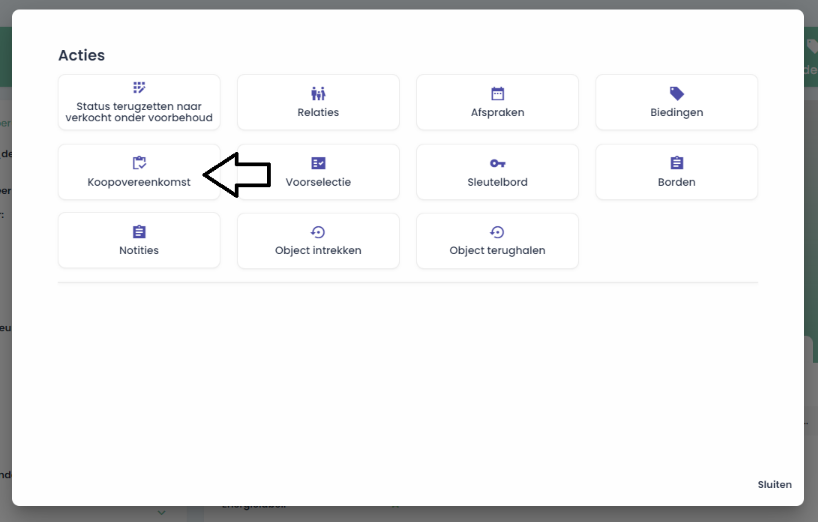Screen dimensions: 818x522
Task: Open the Borden label
Action: coord(677,183)
